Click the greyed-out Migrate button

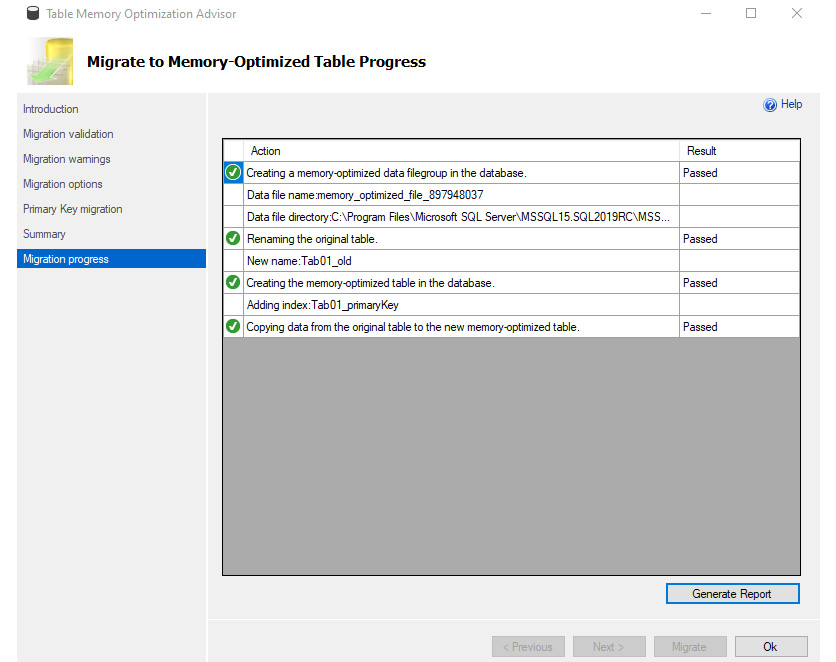(690, 647)
